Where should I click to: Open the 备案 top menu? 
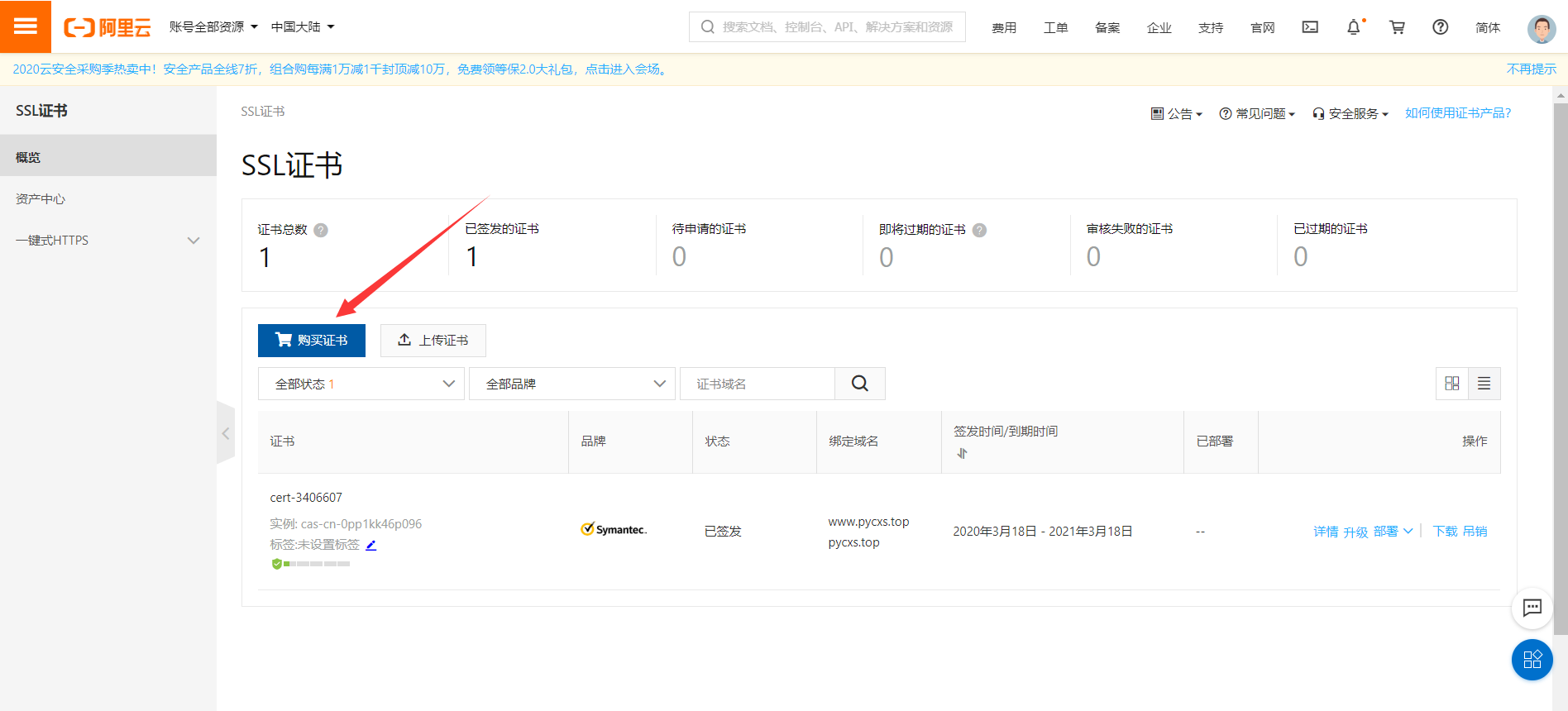point(1107,28)
